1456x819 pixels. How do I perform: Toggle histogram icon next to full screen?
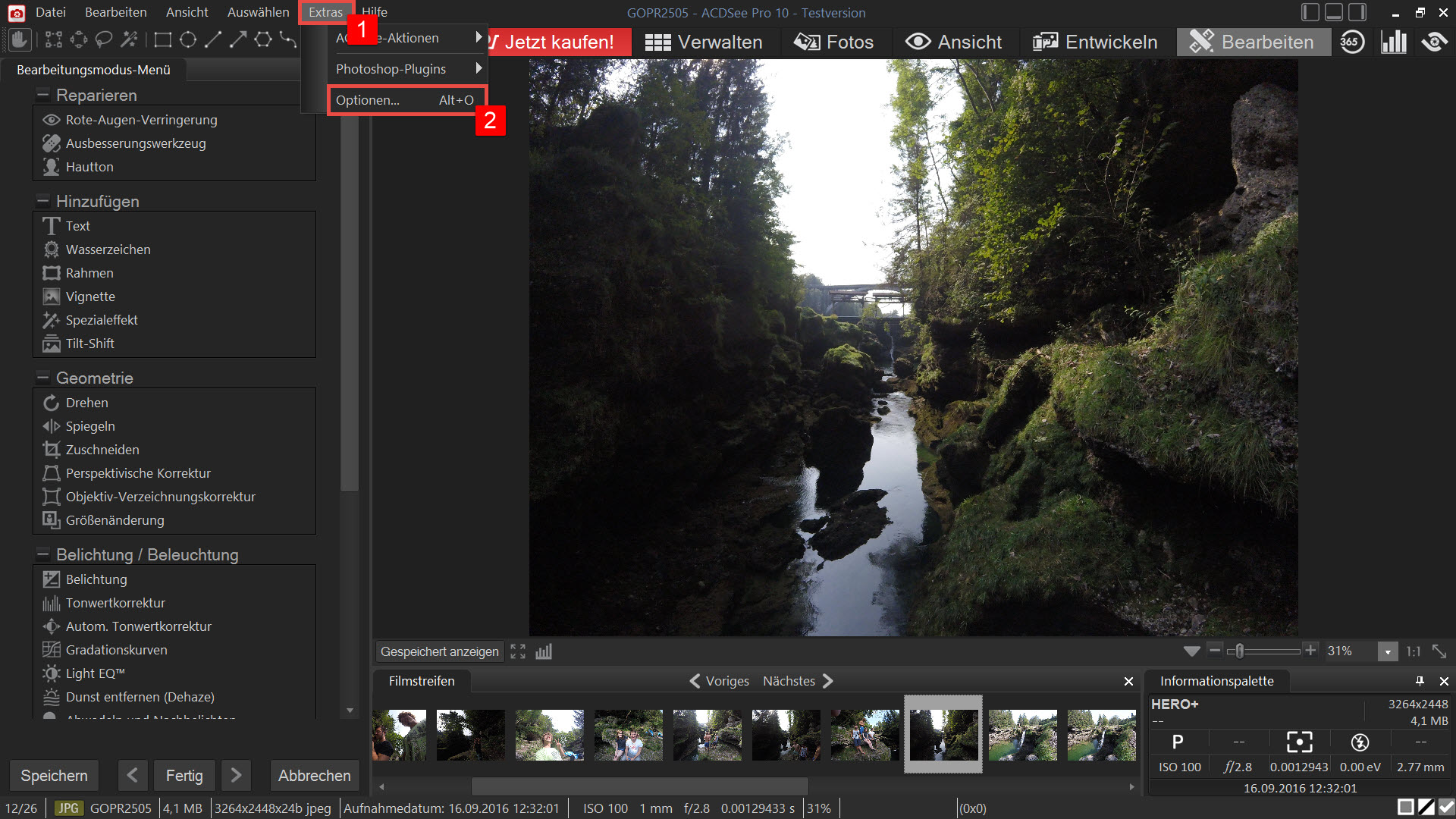point(544,651)
